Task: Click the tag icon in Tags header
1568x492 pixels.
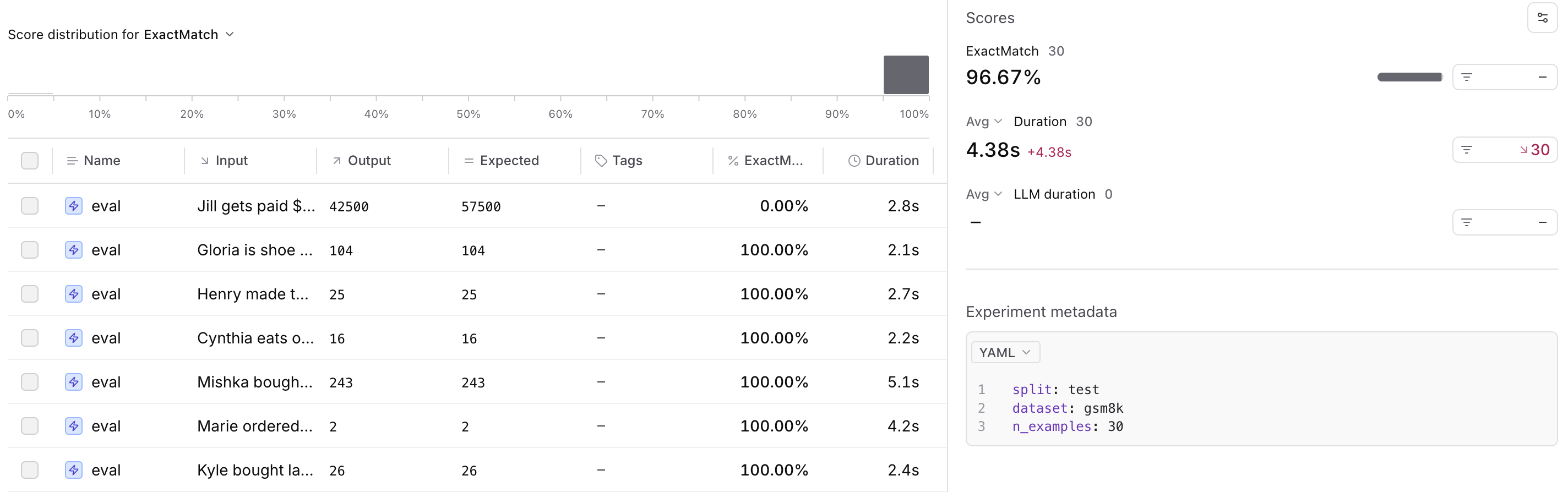Action: tap(601, 161)
